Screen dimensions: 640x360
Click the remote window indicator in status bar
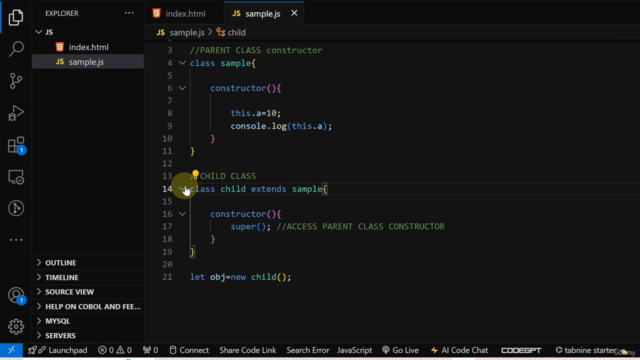11,350
